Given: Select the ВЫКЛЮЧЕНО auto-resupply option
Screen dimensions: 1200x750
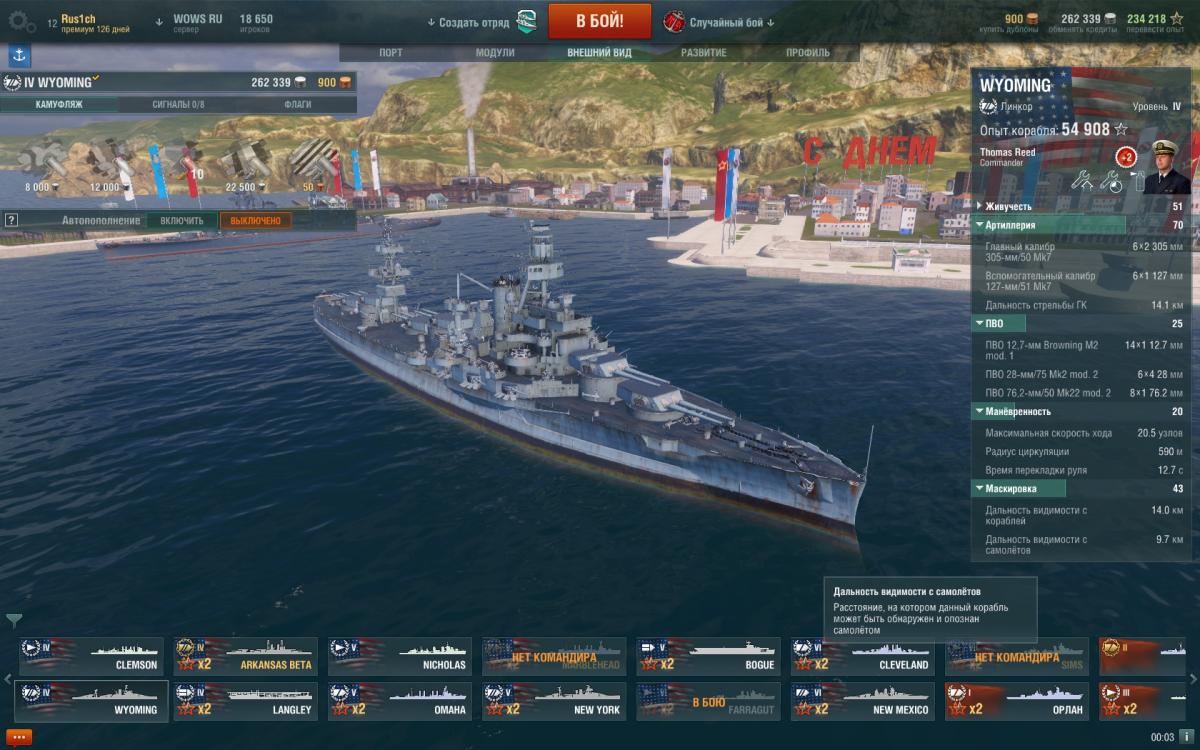Looking at the screenshot, I should [256, 220].
